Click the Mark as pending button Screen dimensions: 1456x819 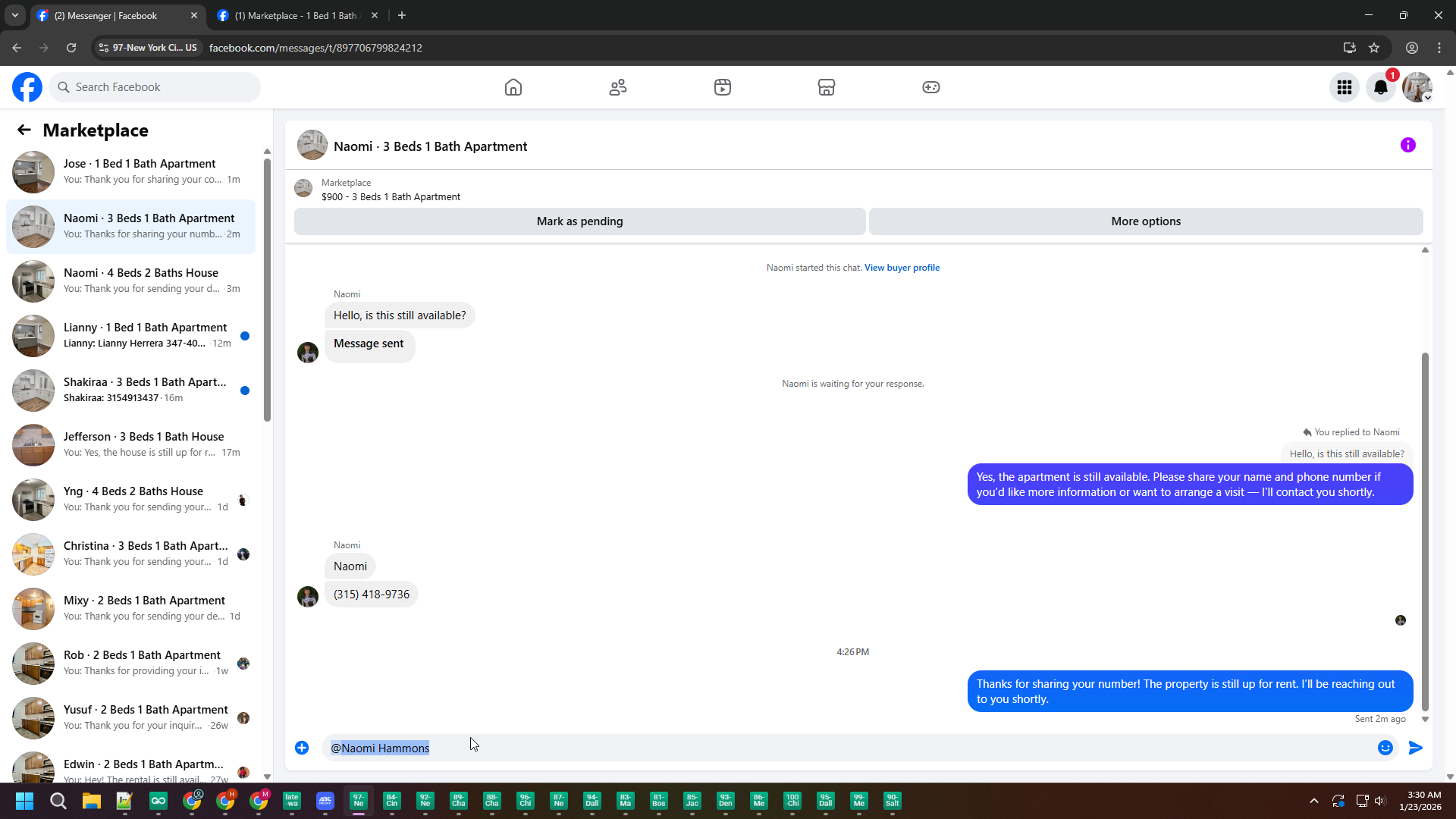click(x=580, y=221)
